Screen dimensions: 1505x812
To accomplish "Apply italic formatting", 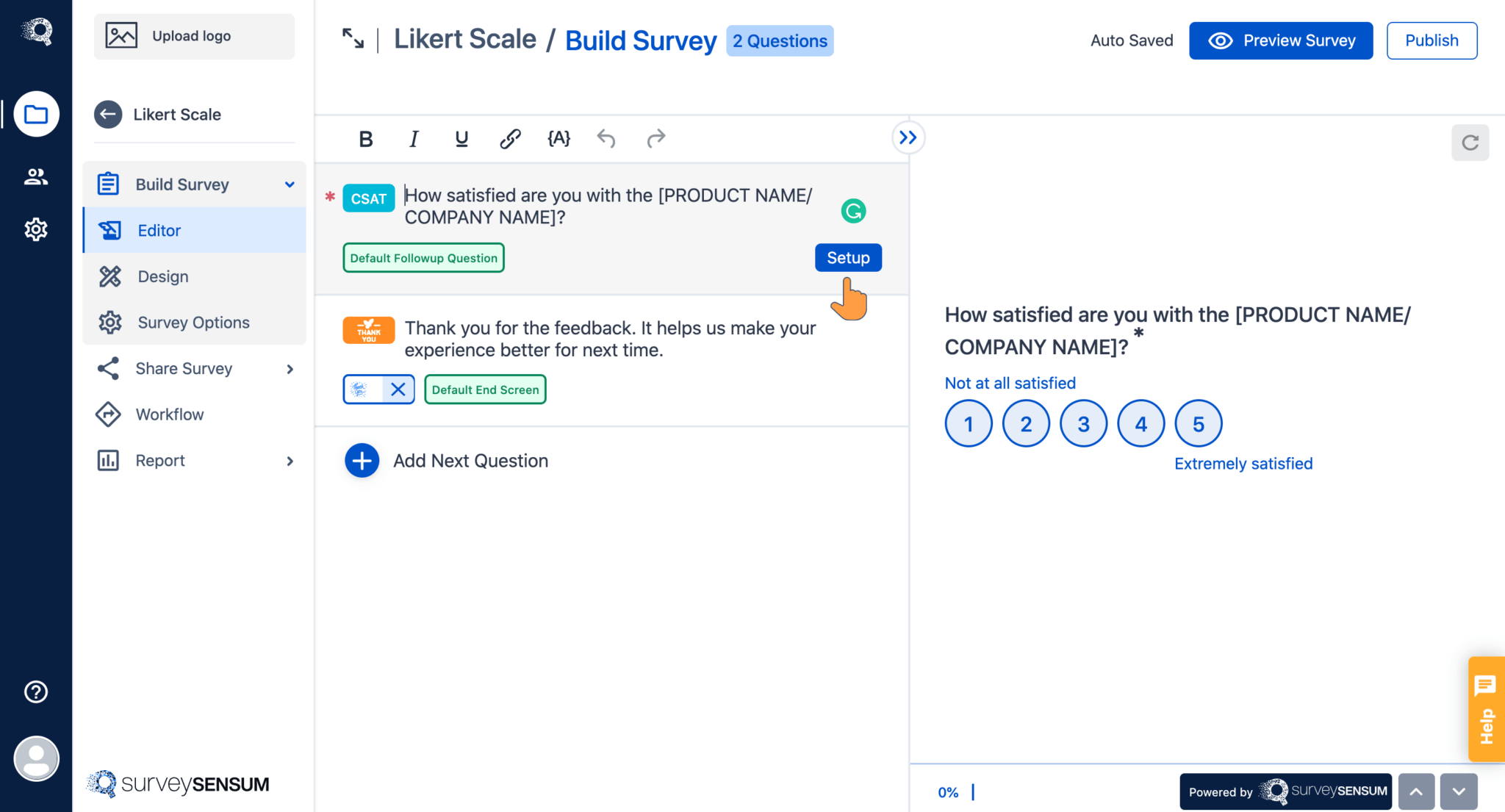I will 413,138.
